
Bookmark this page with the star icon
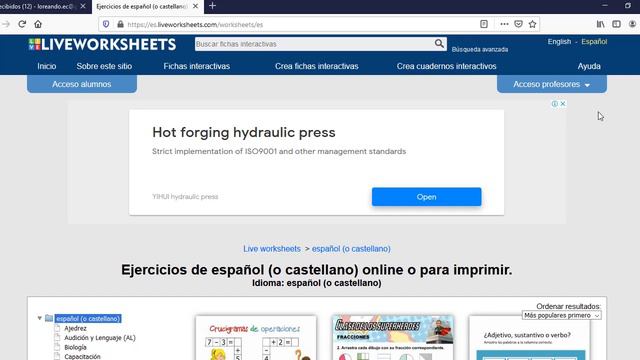tap(532, 24)
